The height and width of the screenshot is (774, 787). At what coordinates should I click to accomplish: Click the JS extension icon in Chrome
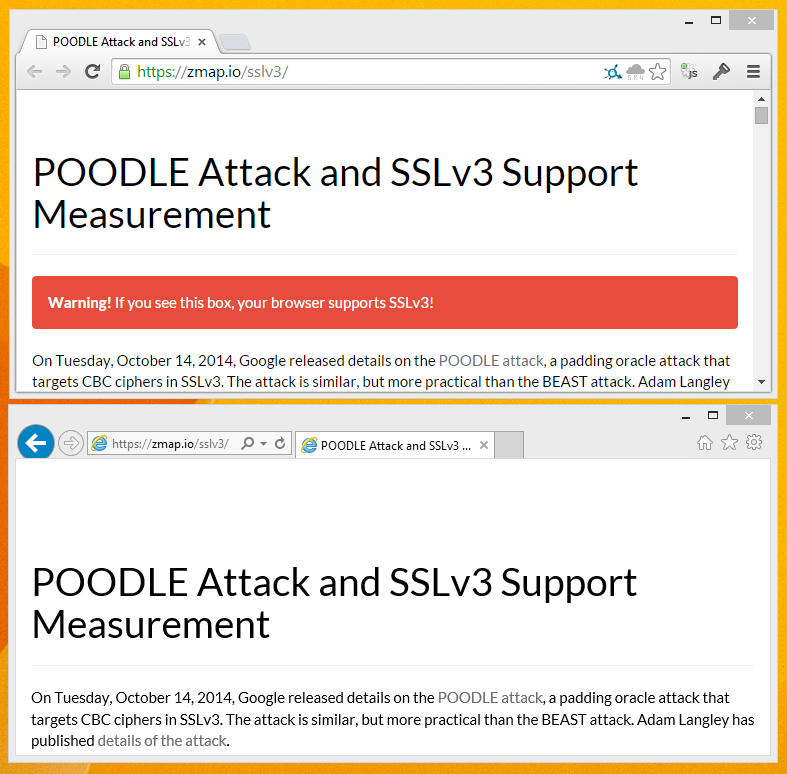coord(689,71)
